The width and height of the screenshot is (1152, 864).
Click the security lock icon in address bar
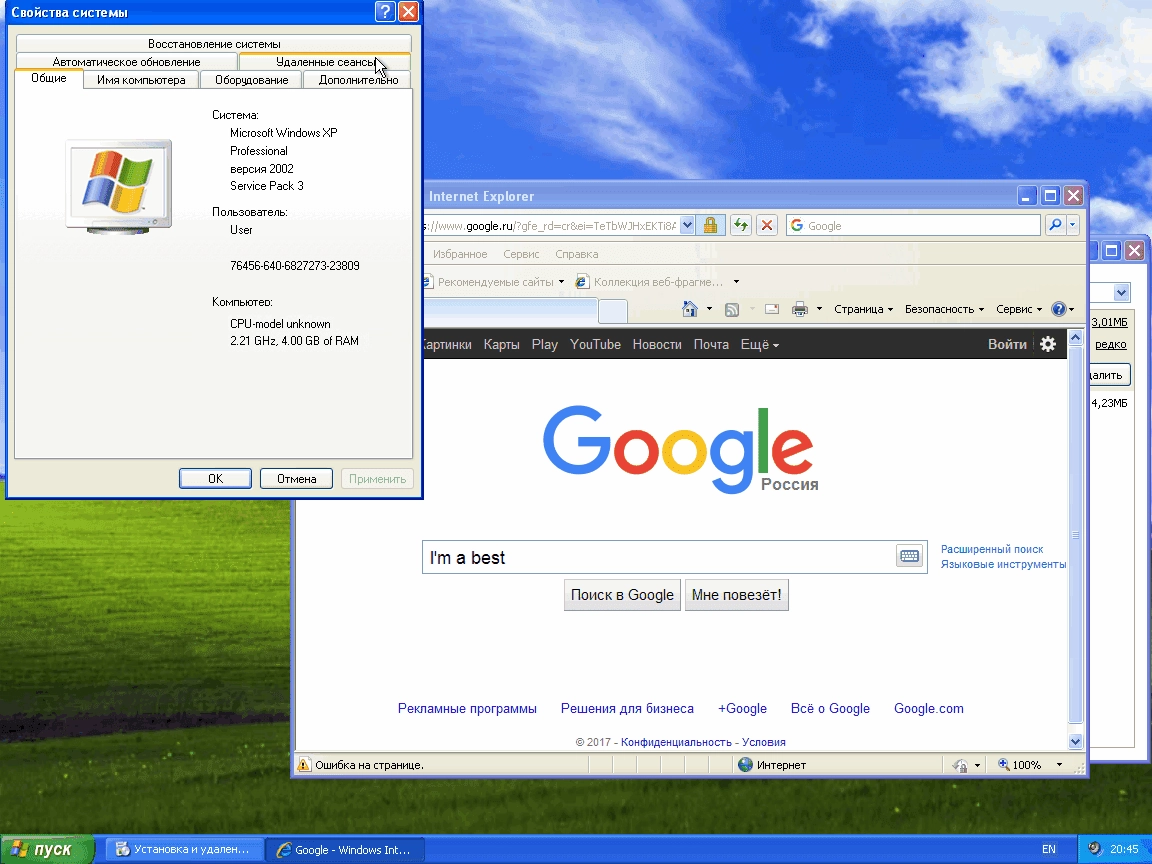point(710,226)
